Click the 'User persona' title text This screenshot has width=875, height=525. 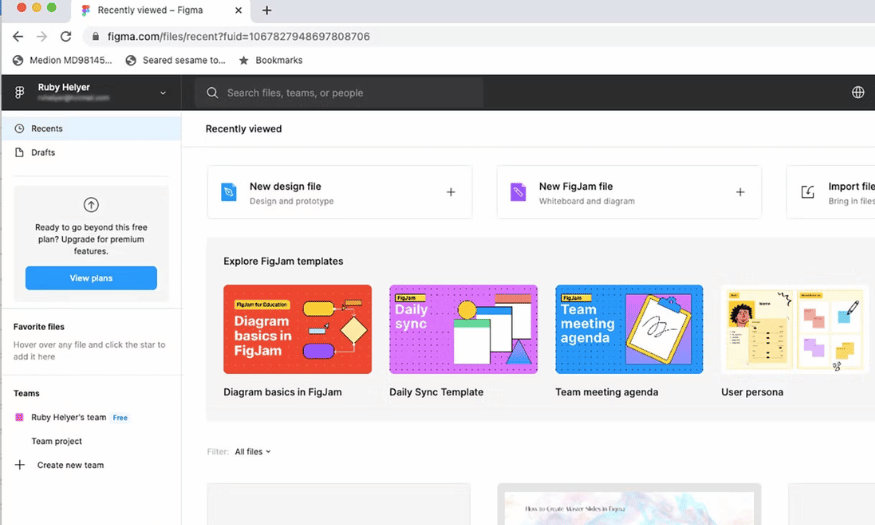point(752,392)
